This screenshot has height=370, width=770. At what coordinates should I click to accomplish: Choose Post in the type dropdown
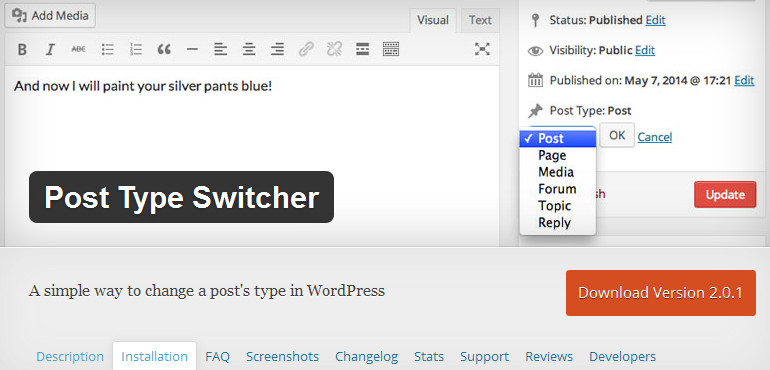pyautogui.click(x=557, y=139)
